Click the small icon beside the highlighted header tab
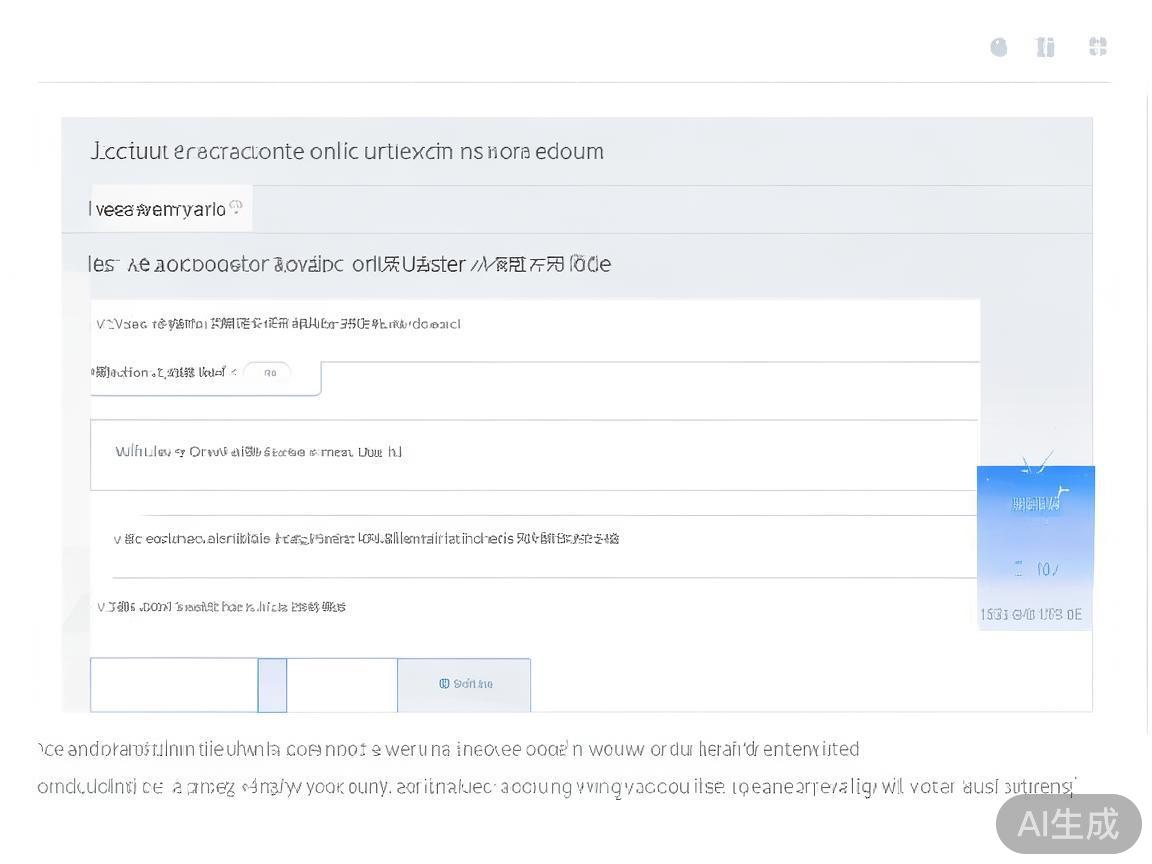The image size is (1152, 864). 236,207
